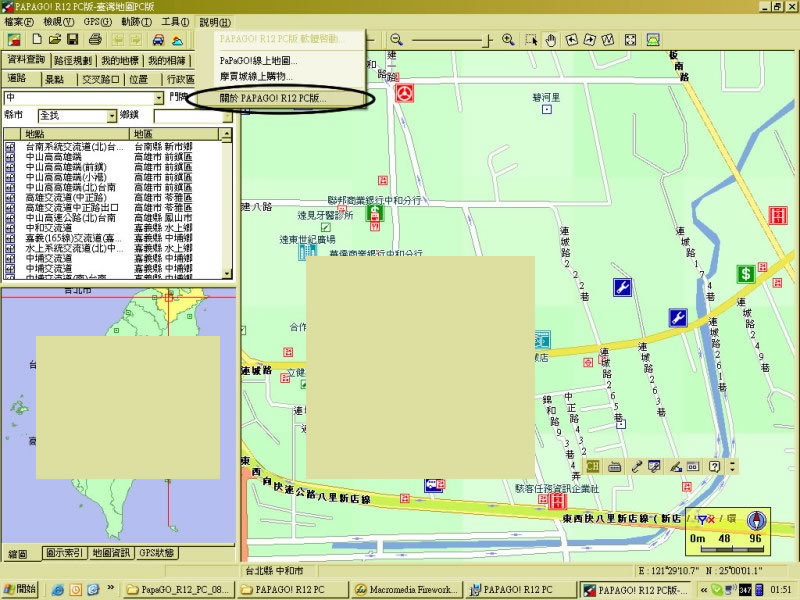Open the help question mark IME icon

pyautogui.click(x=714, y=466)
